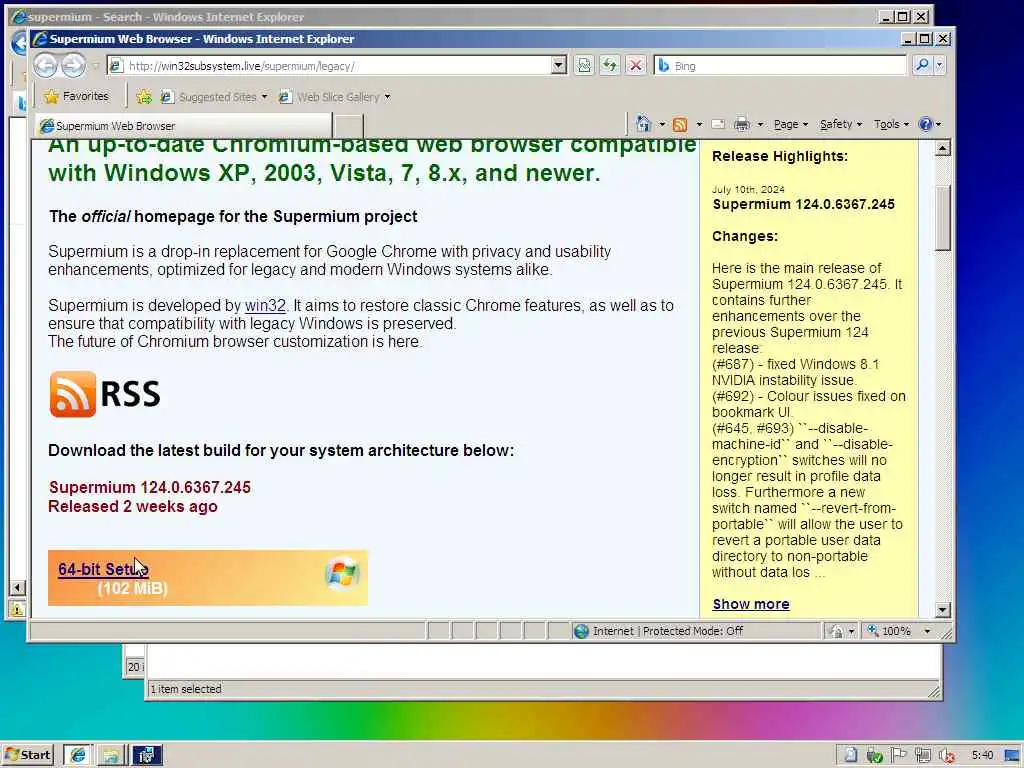Open recent pages dropdown next to Forward
This screenshot has height=768, width=1024.
(x=95, y=65)
